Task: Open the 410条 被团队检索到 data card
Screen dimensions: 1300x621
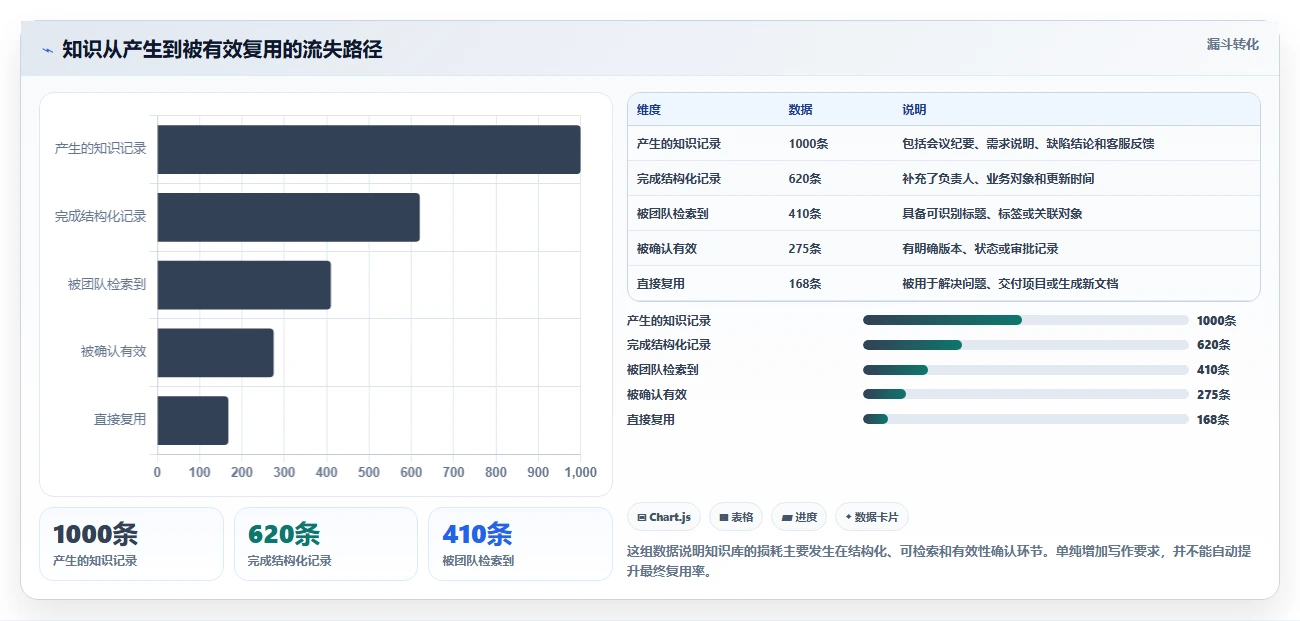Action: pyautogui.click(x=520, y=544)
